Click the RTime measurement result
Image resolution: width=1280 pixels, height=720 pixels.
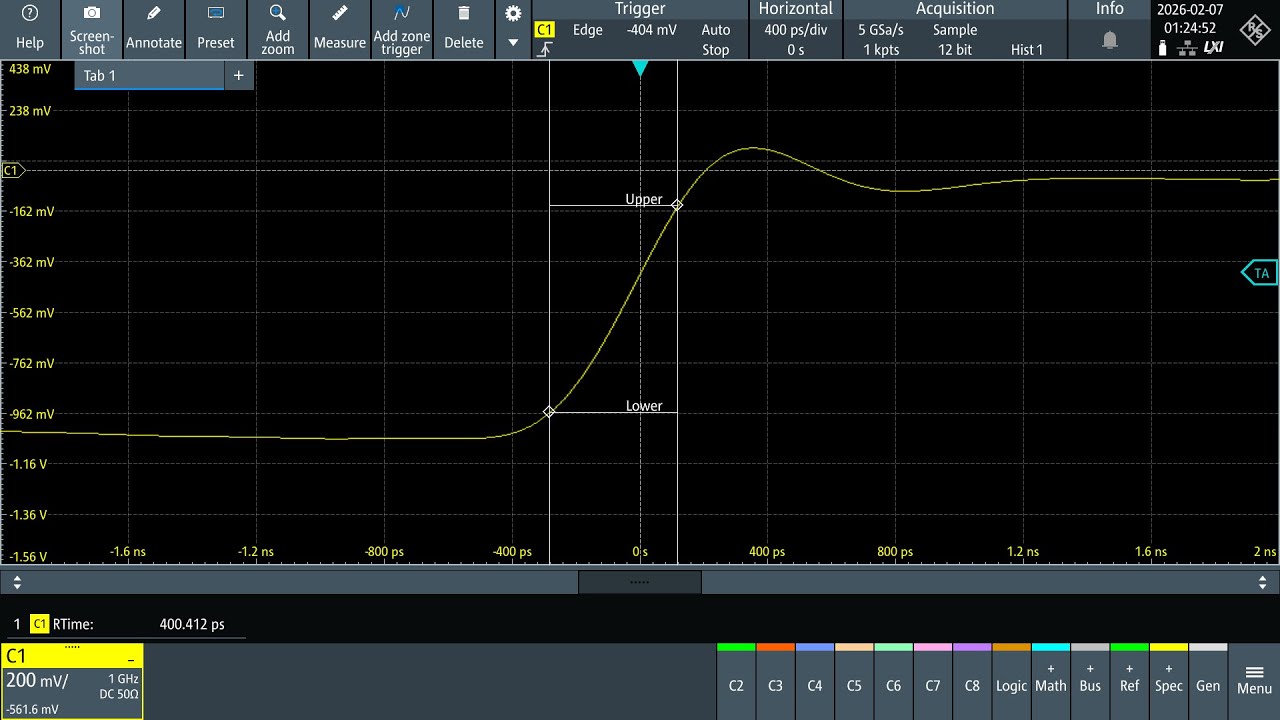coord(128,624)
